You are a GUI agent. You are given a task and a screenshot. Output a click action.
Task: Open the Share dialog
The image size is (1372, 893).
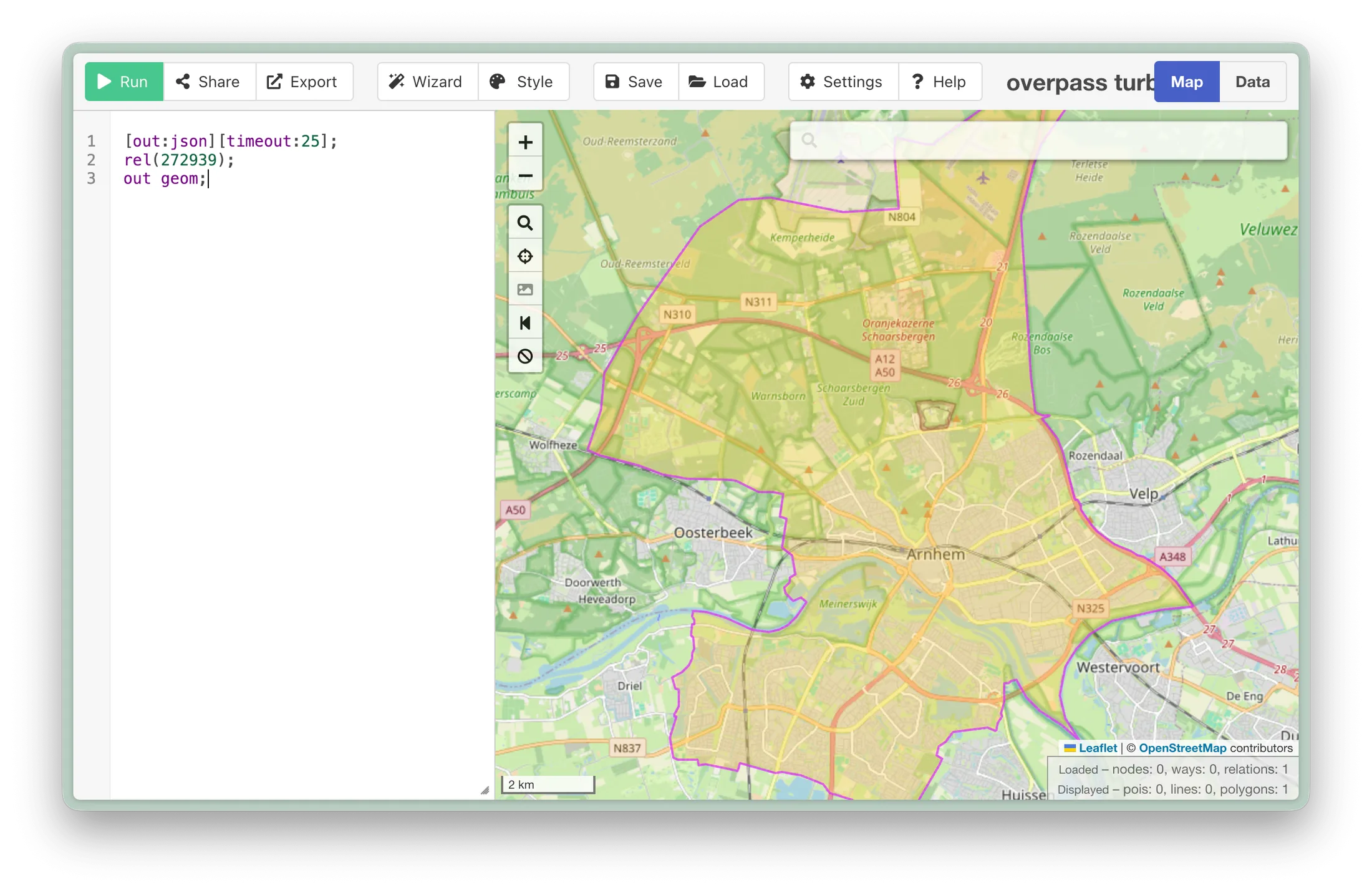(208, 82)
